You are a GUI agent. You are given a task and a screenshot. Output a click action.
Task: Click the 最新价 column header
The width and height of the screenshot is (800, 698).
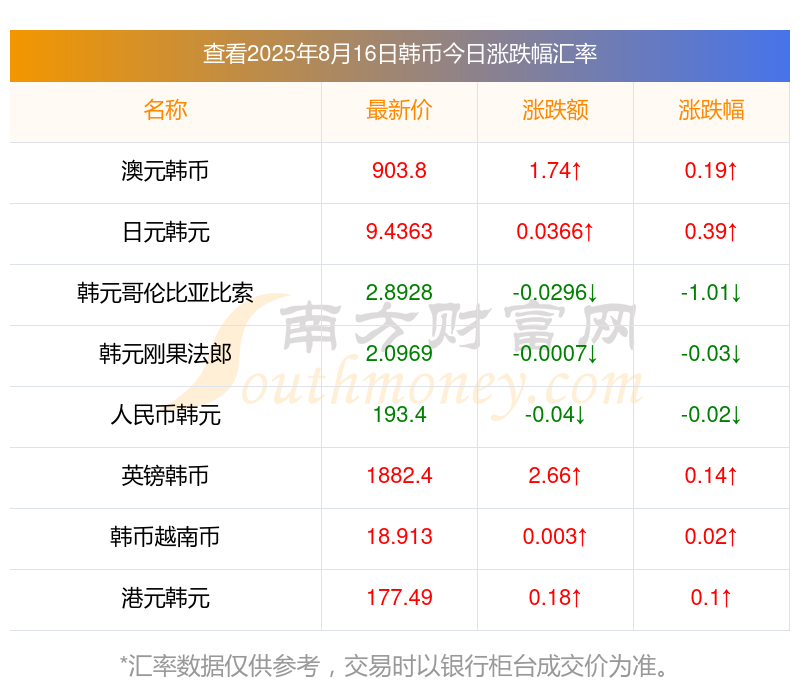[399, 110]
